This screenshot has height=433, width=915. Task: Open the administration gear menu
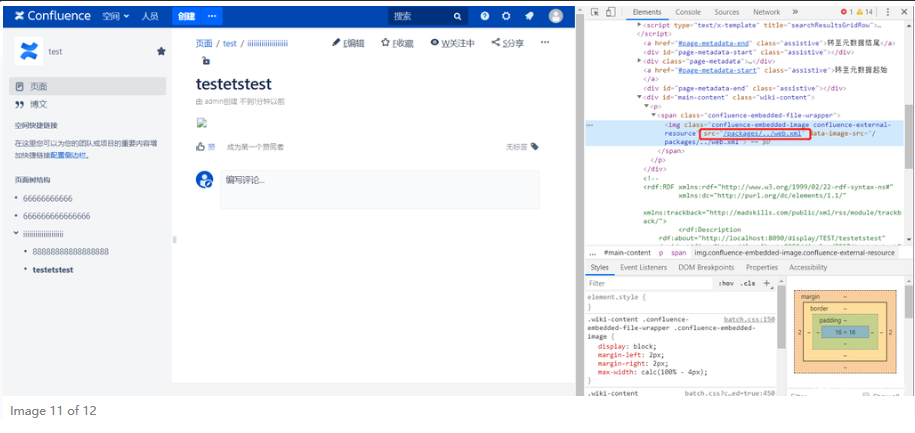pos(506,16)
